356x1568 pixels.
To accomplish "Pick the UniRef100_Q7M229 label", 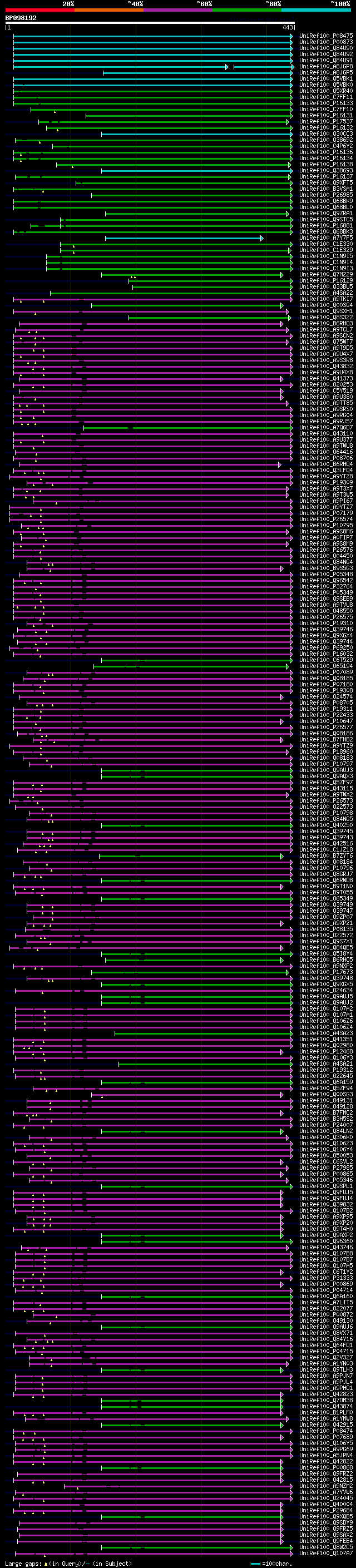I will pos(325,275).
